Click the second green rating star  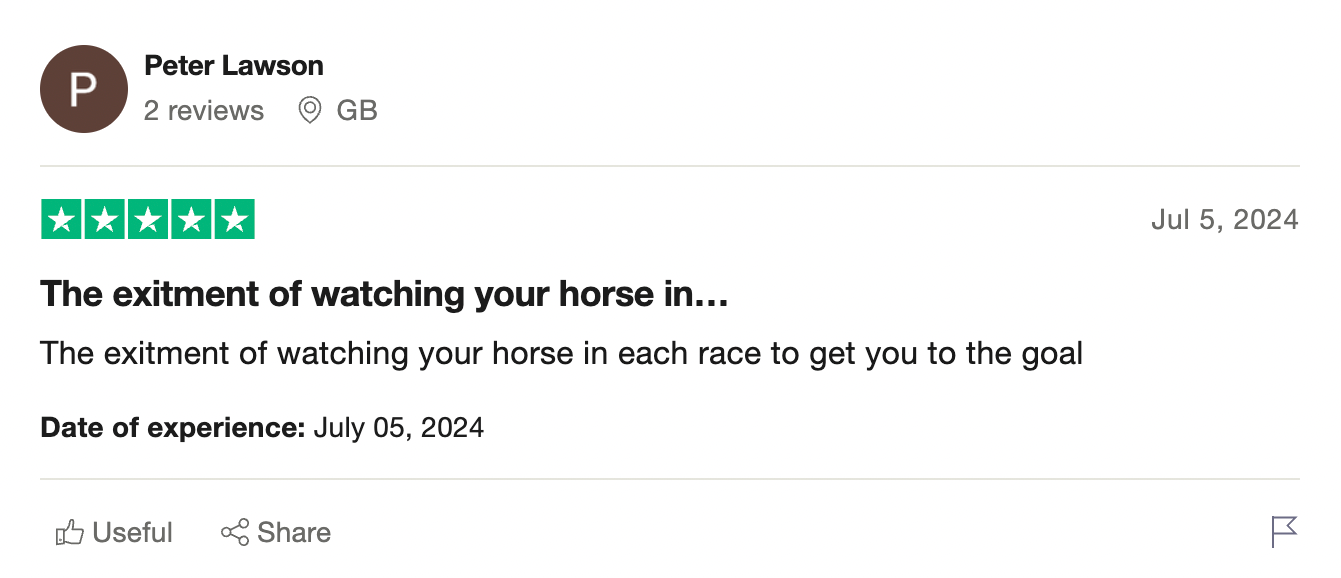coord(105,220)
